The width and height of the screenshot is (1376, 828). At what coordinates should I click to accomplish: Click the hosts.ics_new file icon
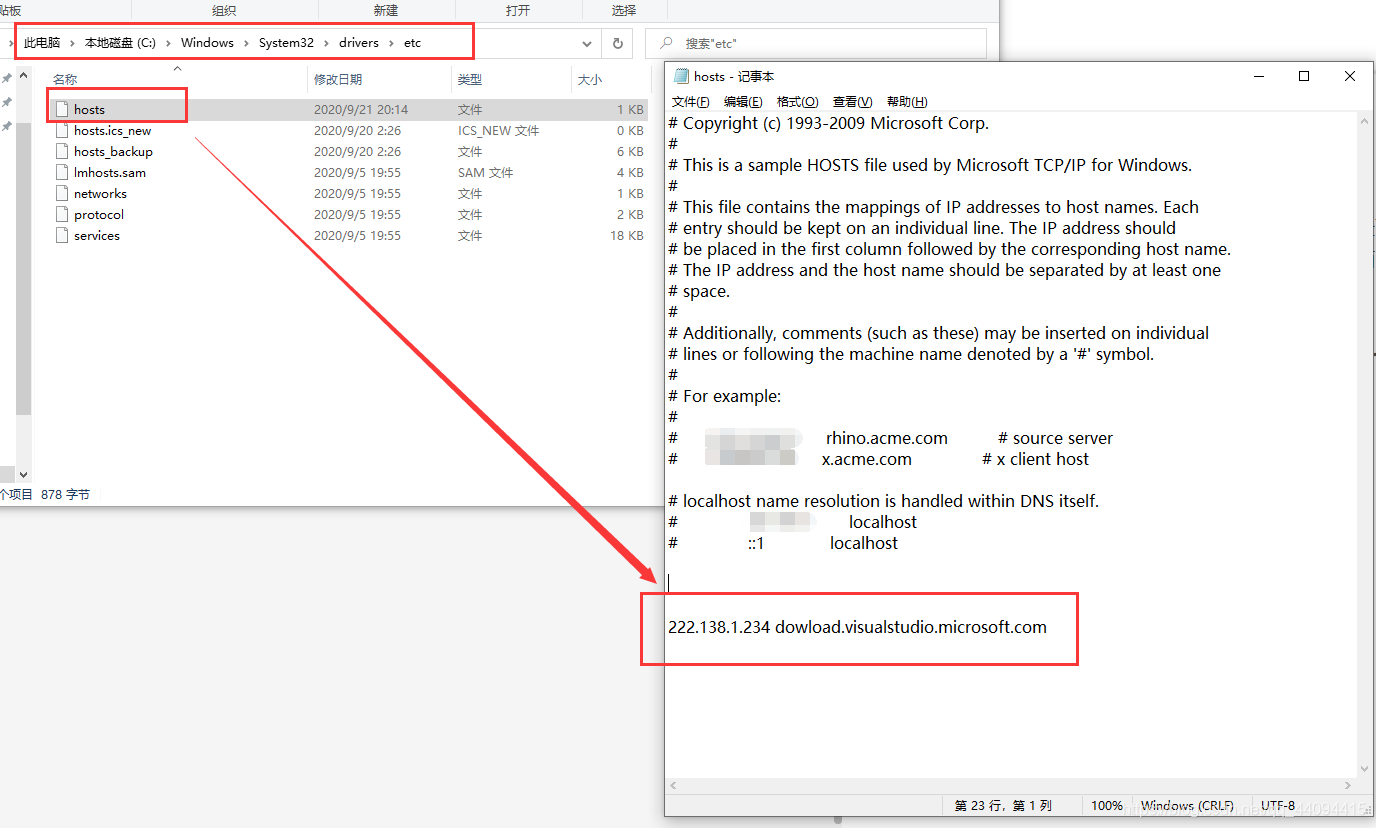[x=62, y=130]
